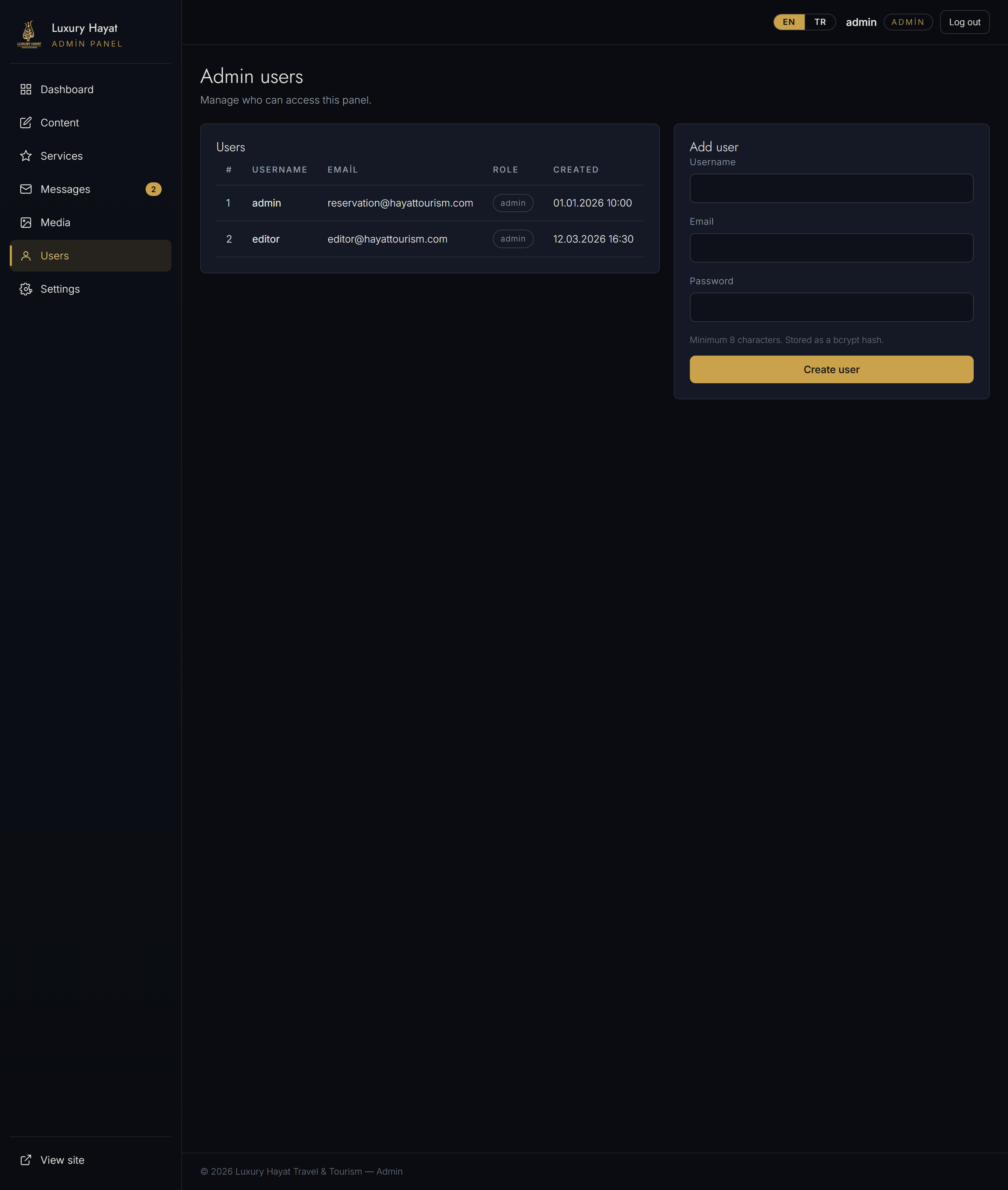Click the Luxury Hayat brand title

85,28
